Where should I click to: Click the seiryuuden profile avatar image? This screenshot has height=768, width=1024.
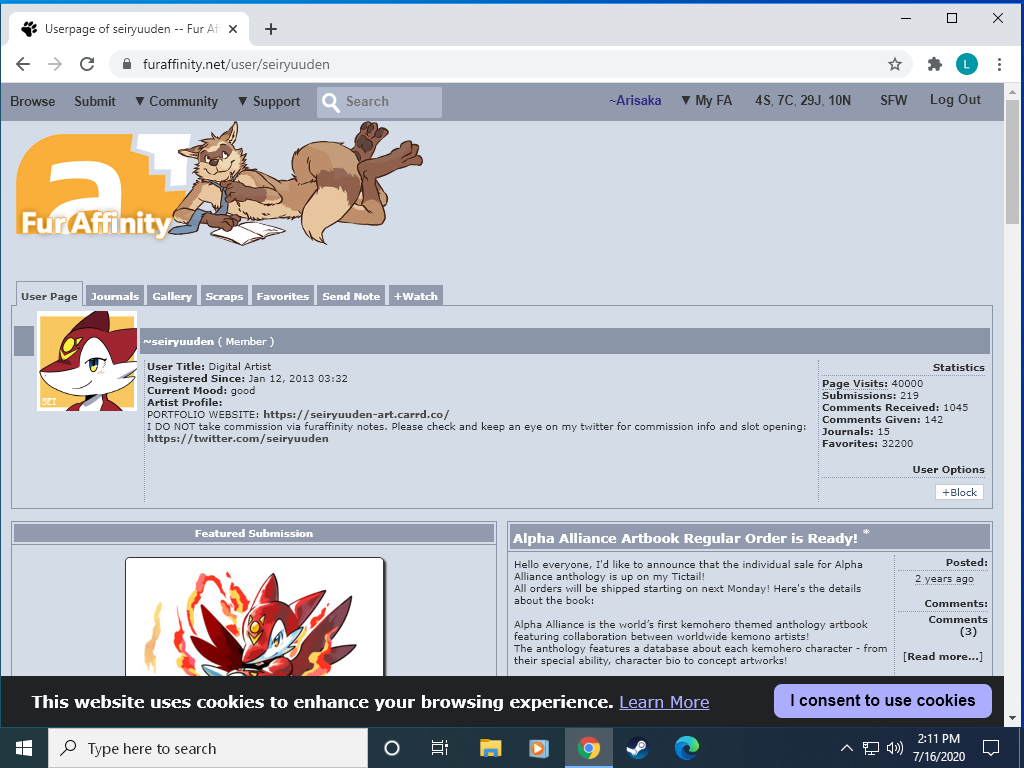pos(87,361)
